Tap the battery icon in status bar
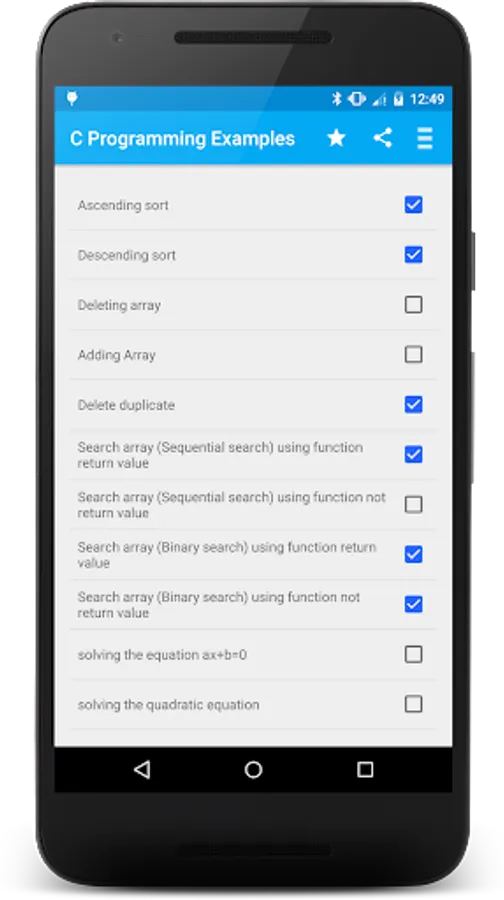The height and width of the screenshot is (900, 504). click(398, 99)
